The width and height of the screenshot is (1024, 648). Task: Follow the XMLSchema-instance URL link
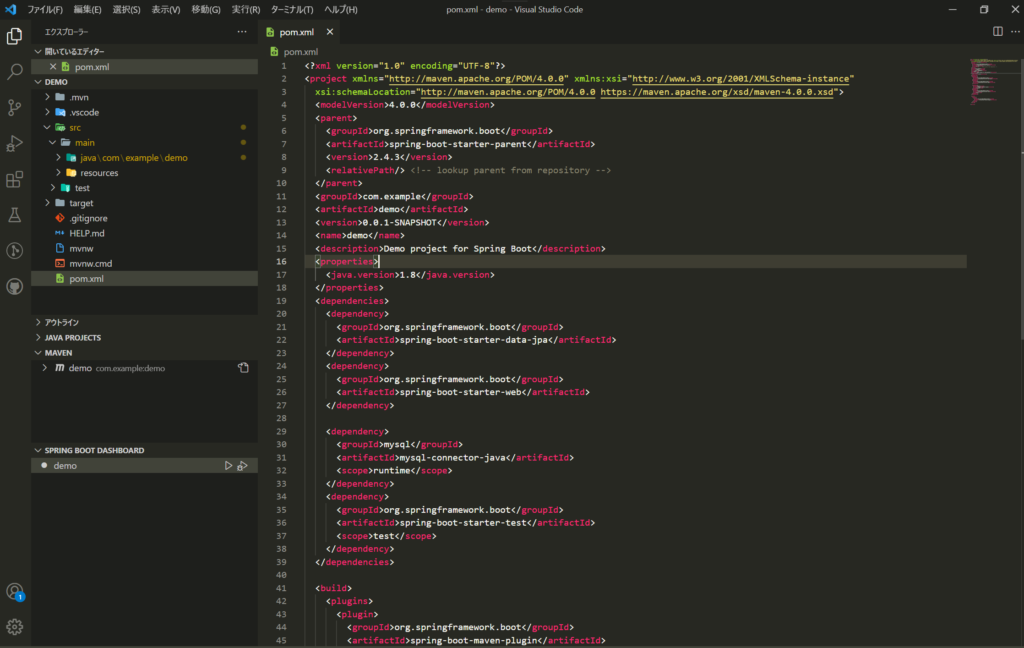[x=741, y=79]
